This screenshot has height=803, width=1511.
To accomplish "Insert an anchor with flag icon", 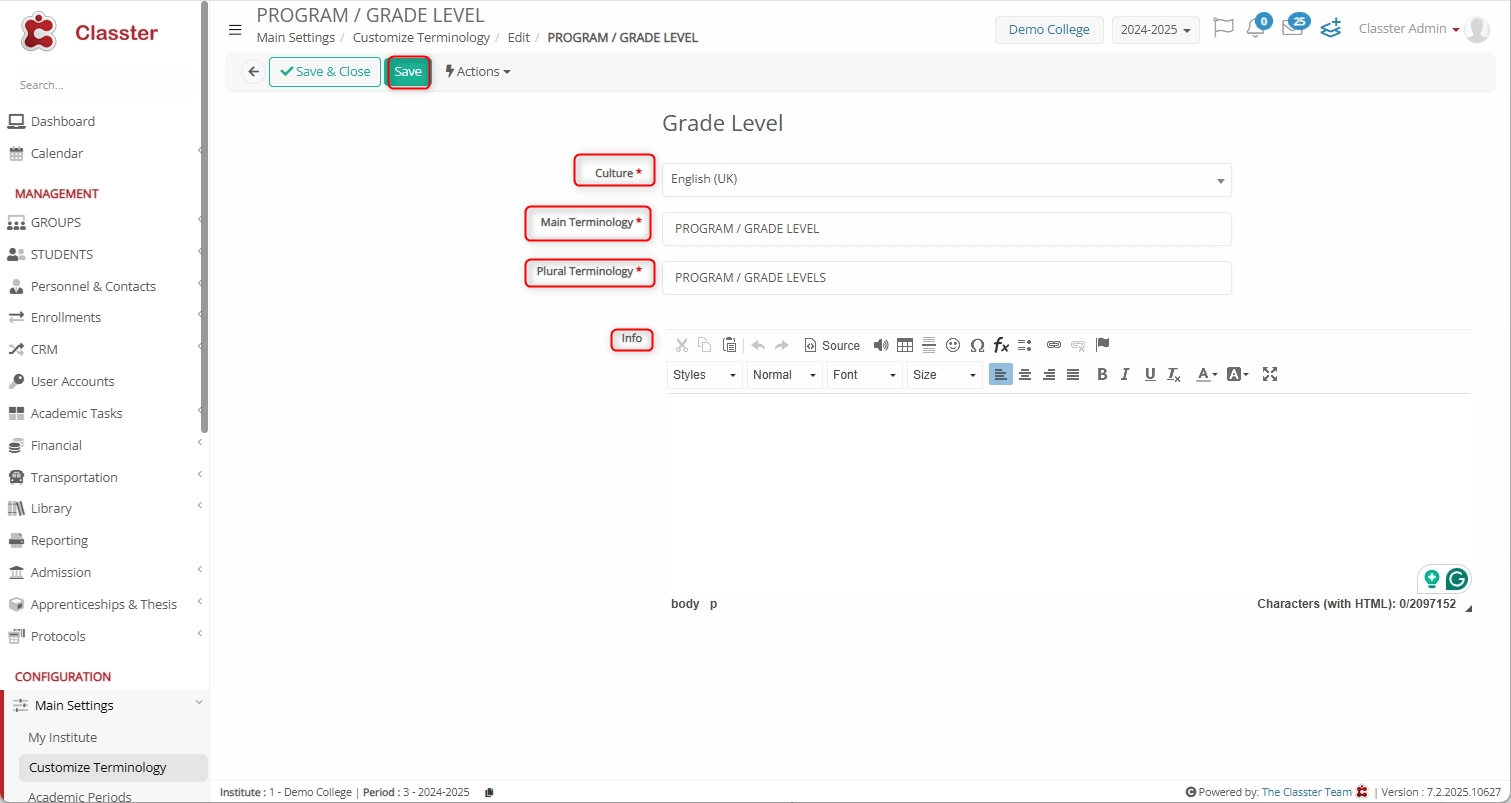I will [1102, 345].
